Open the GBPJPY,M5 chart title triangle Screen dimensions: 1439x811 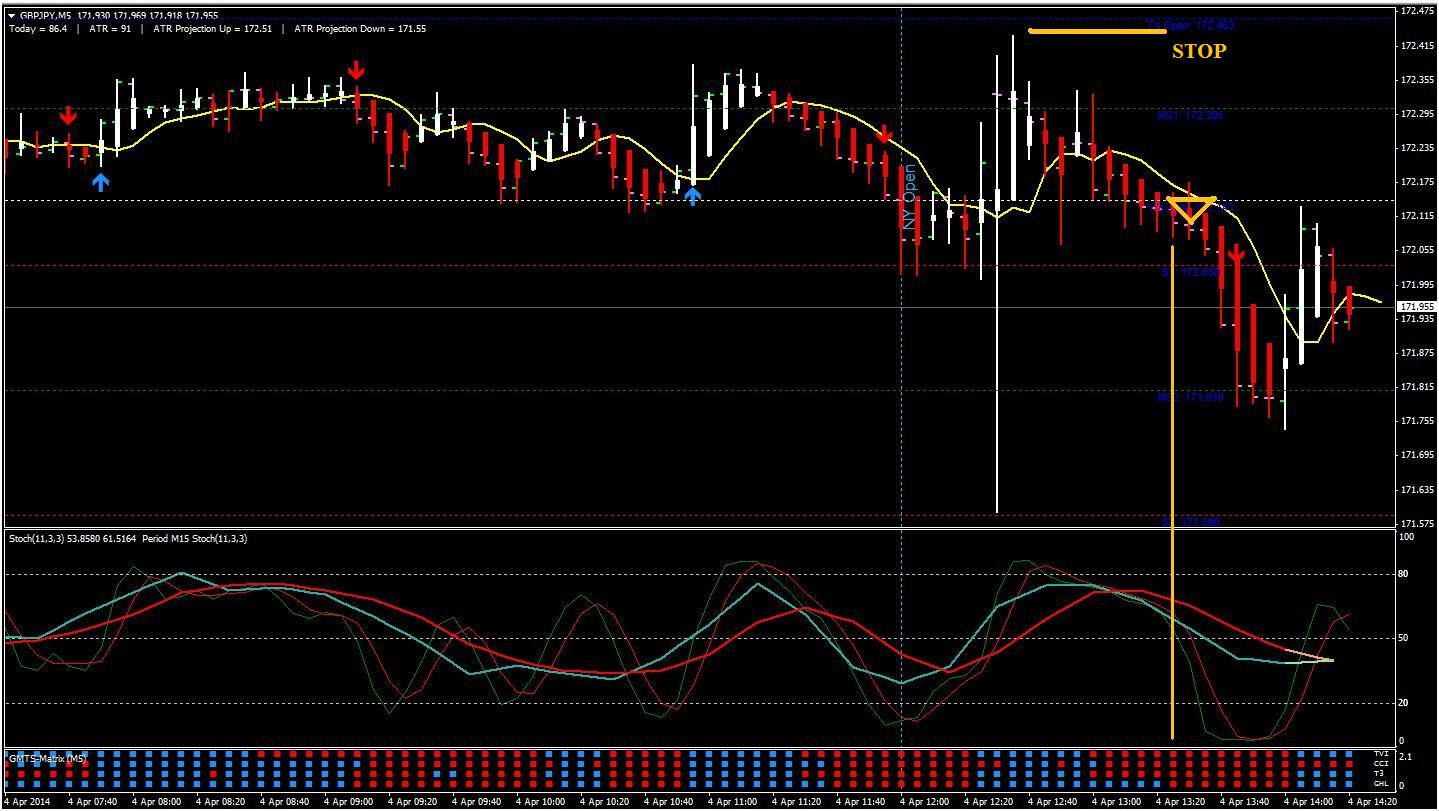tap(11, 16)
